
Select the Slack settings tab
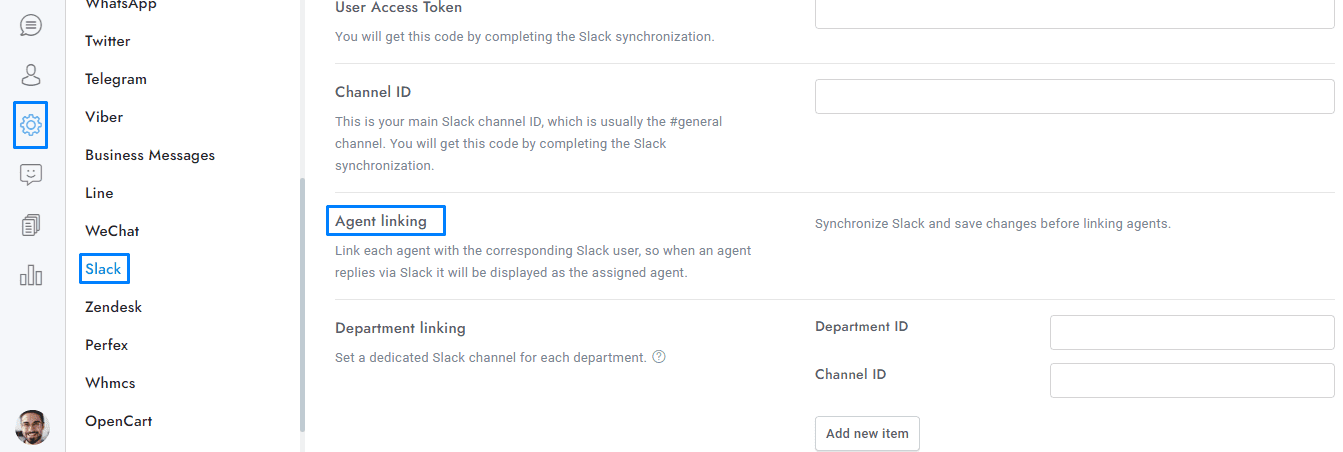click(103, 269)
